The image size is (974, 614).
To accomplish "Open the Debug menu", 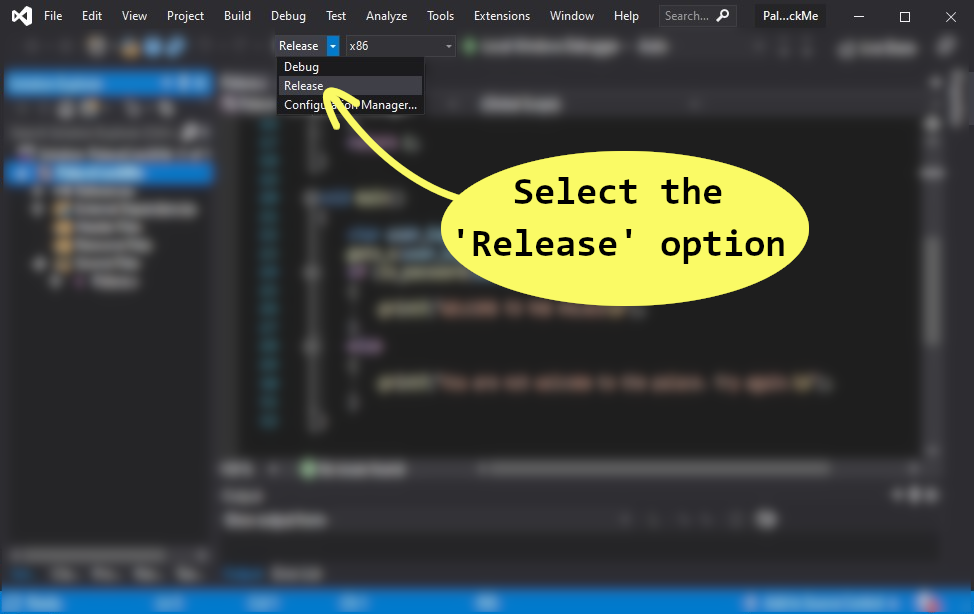I will (x=288, y=16).
